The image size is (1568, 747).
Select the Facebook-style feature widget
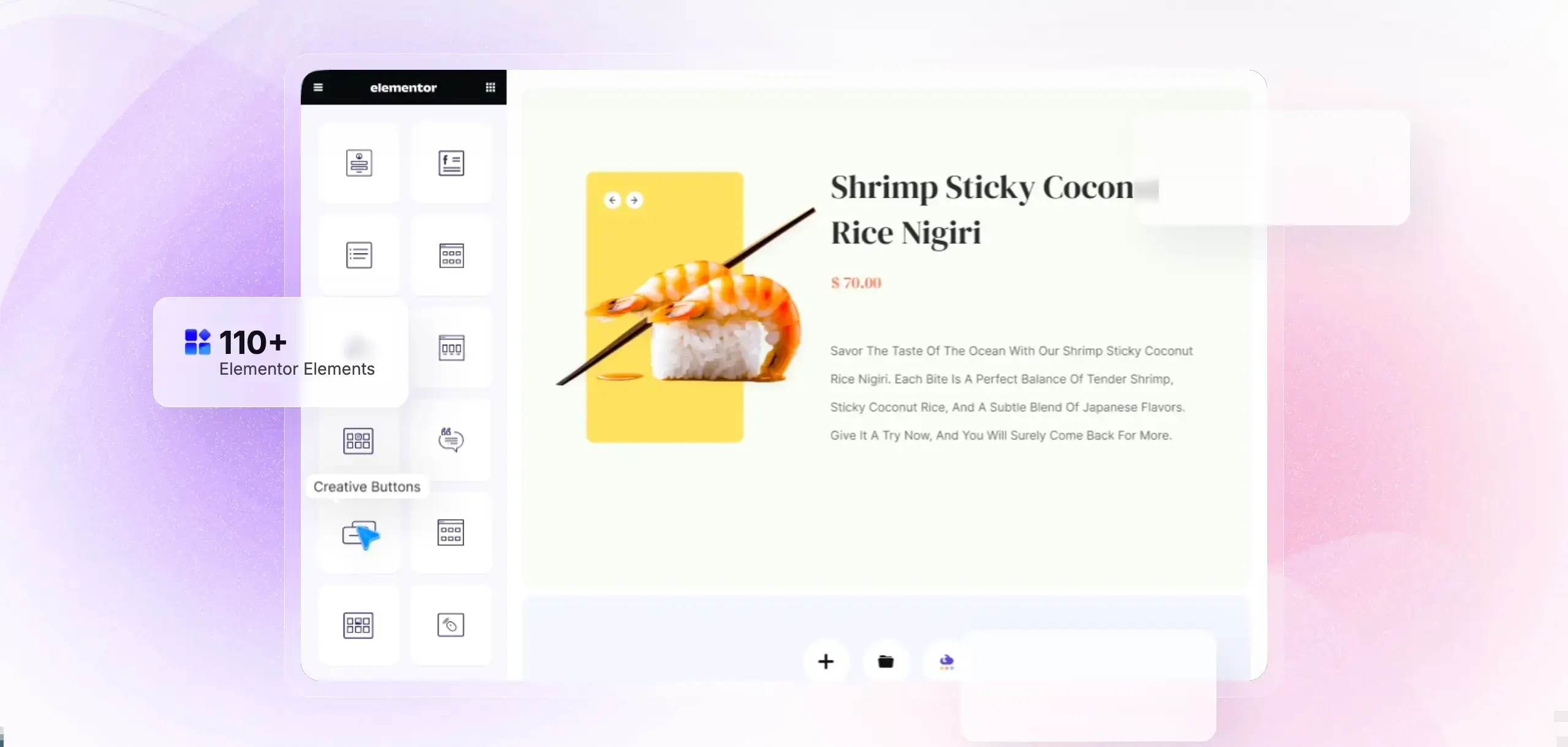(451, 163)
